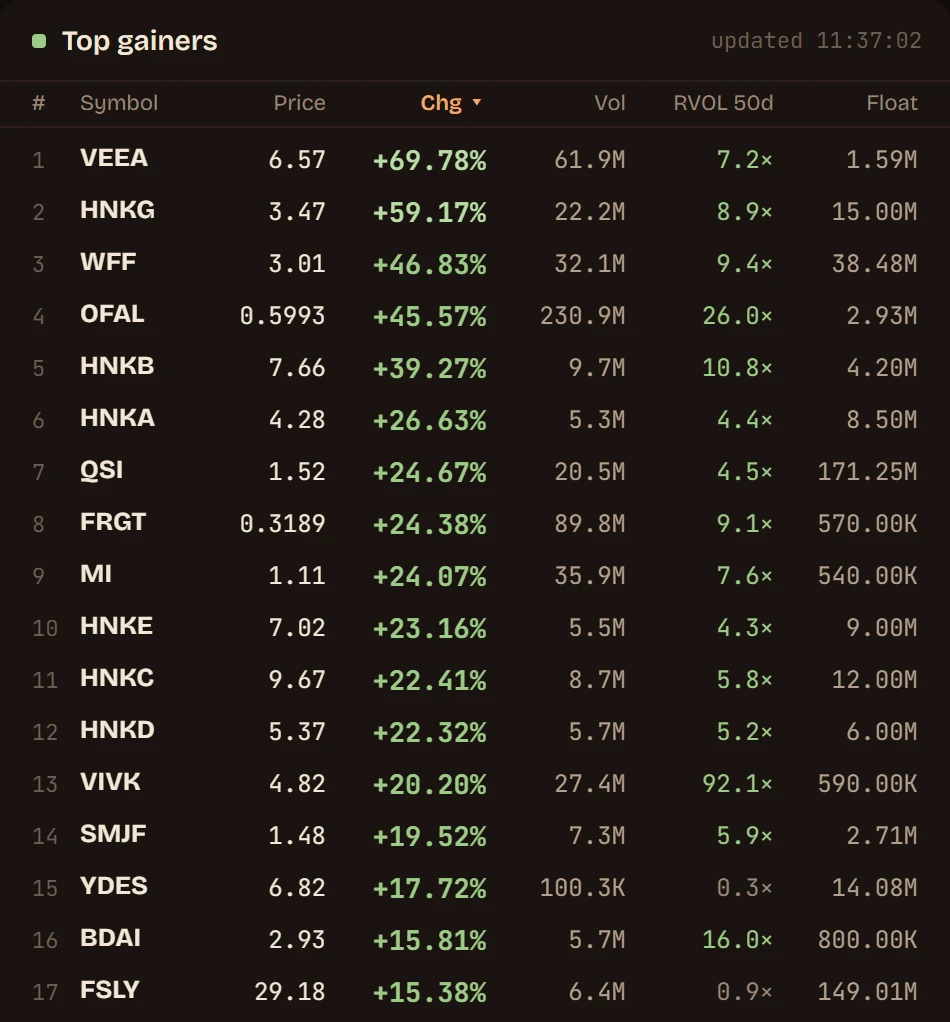The width and height of the screenshot is (950, 1022).
Task: Open the WFF symbol row
Action: 108,263
